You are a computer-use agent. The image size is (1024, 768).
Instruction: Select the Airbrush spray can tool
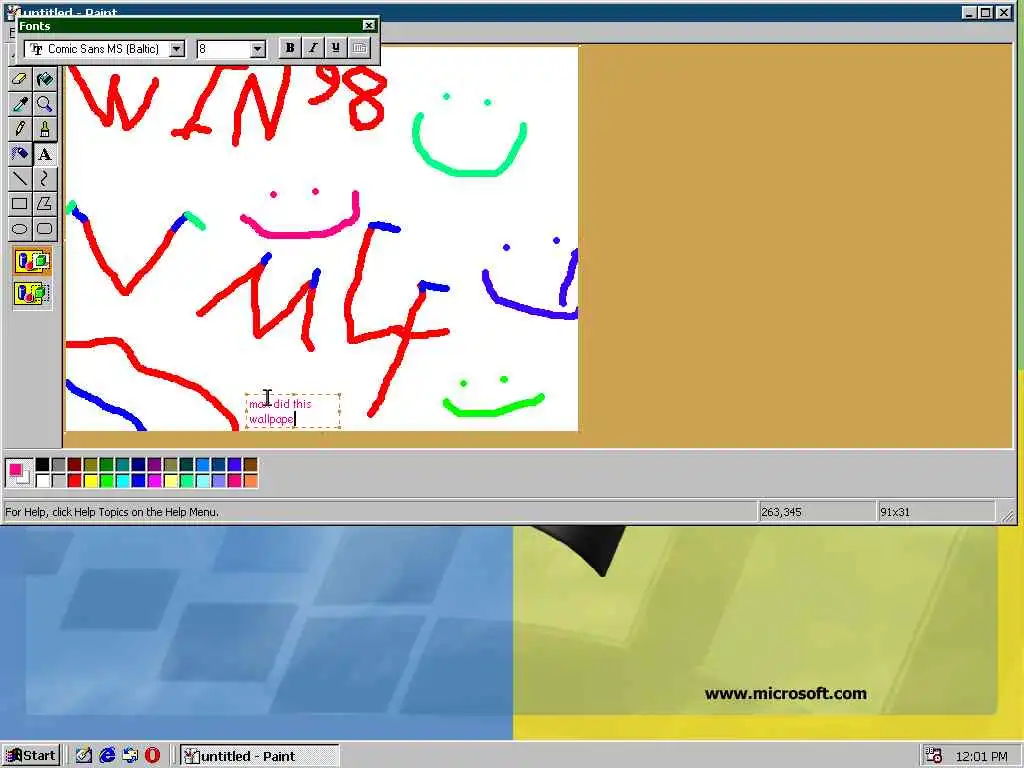(x=20, y=153)
